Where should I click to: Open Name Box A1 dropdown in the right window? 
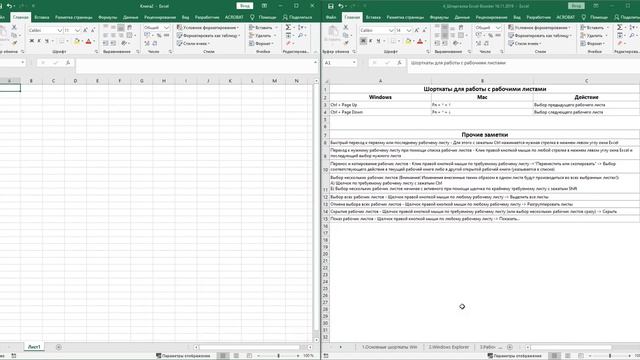[354, 63]
